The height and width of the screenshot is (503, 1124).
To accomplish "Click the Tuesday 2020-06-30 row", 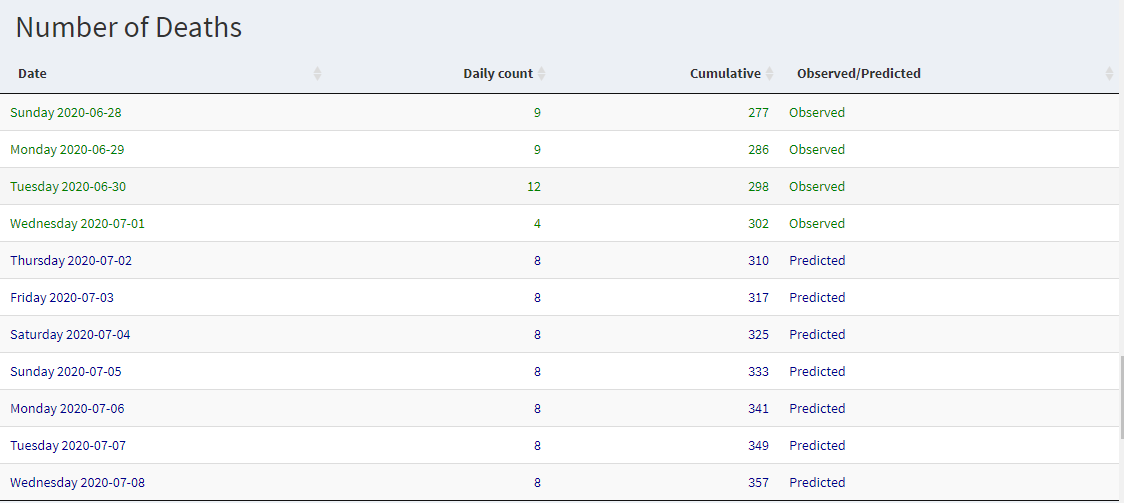I will (x=559, y=186).
